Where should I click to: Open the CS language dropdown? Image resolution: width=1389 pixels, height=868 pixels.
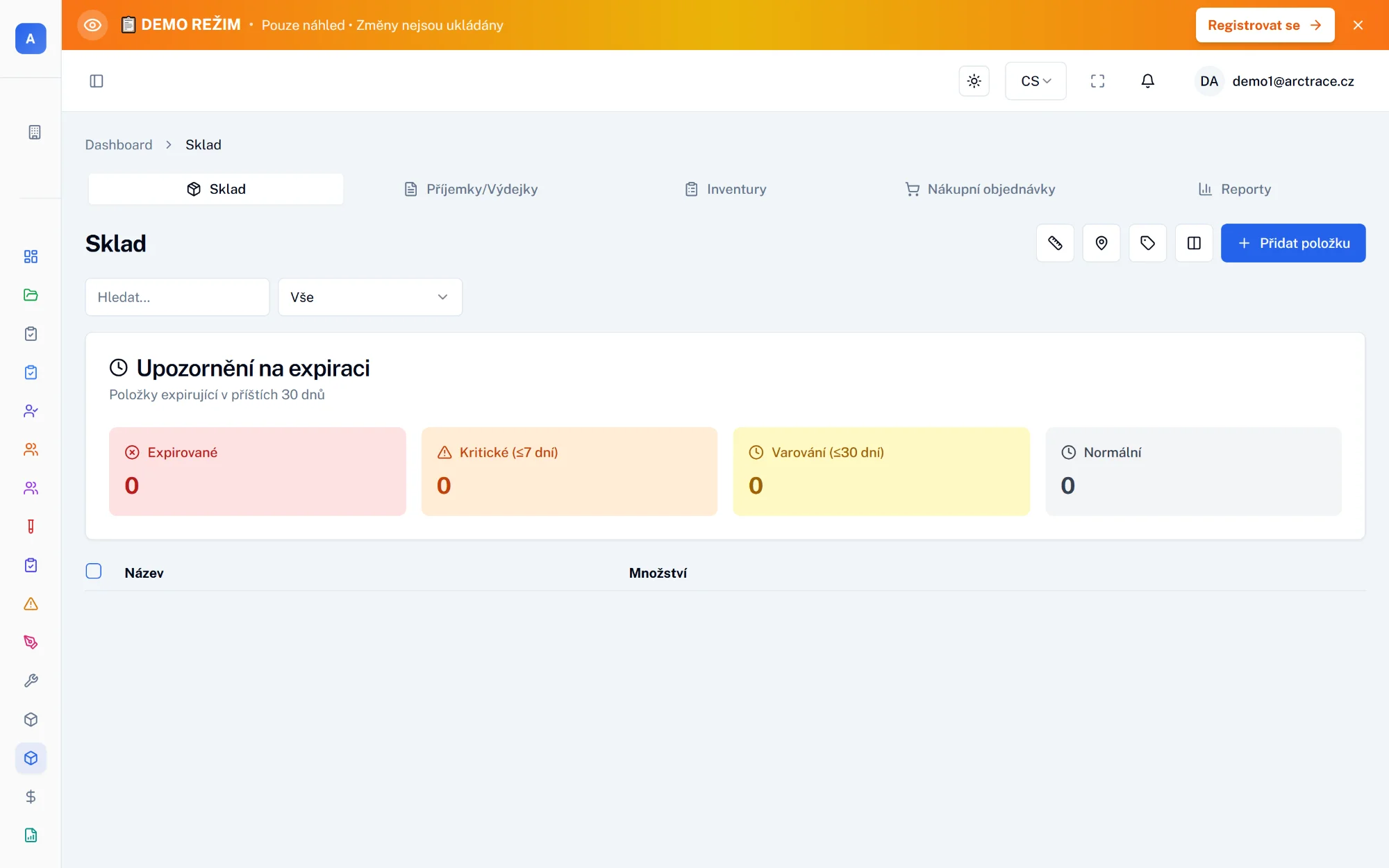[1035, 81]
